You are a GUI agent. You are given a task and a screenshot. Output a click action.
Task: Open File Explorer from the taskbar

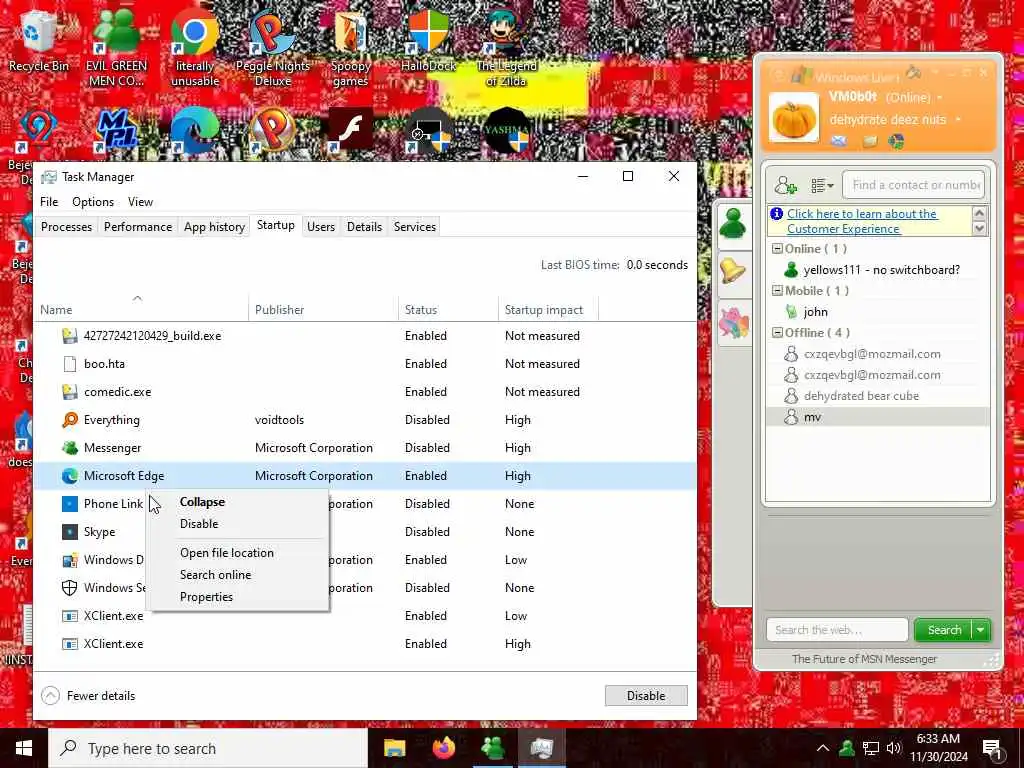tap(394, 748)
